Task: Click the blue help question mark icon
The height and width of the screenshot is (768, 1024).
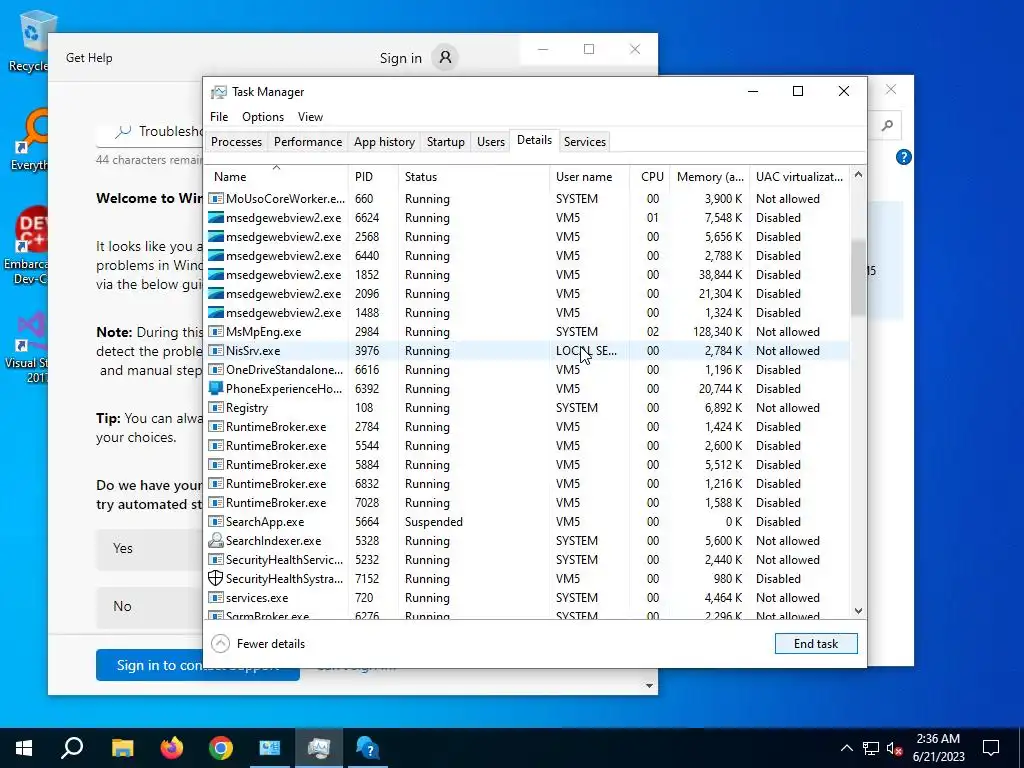Action: 904,157
